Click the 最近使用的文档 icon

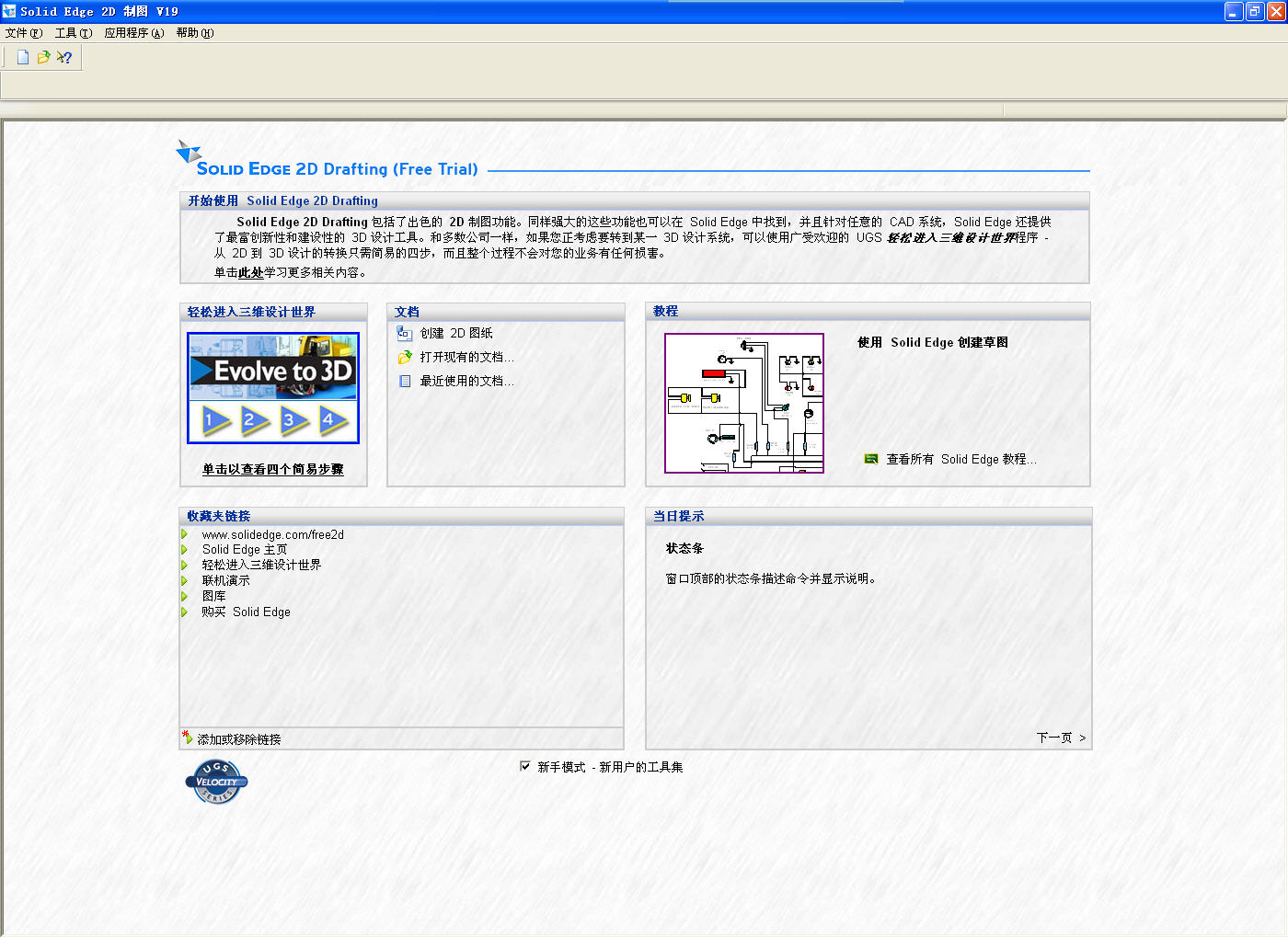click(405, 382)
